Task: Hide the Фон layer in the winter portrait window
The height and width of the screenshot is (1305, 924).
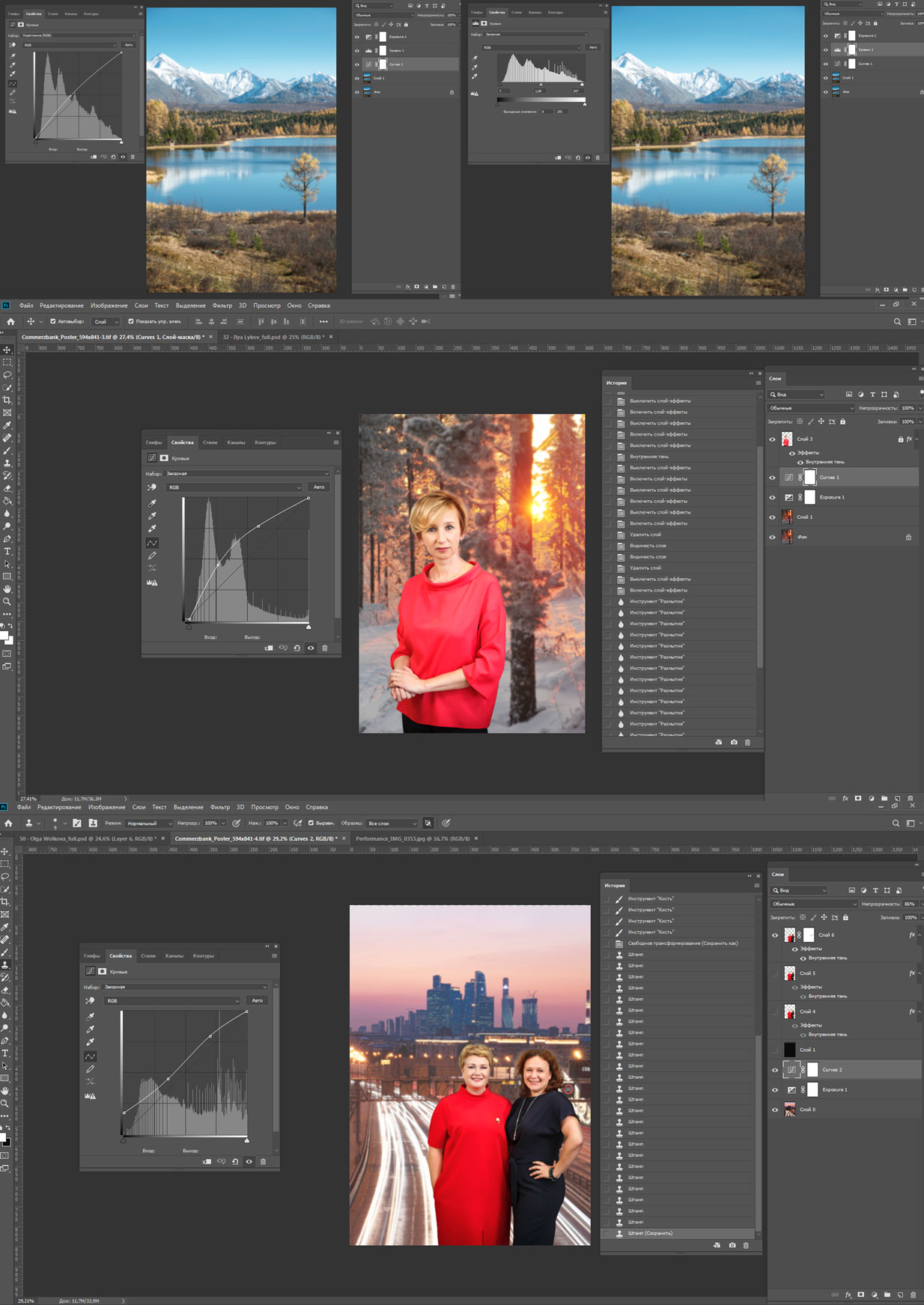Action: coord(772,537)
